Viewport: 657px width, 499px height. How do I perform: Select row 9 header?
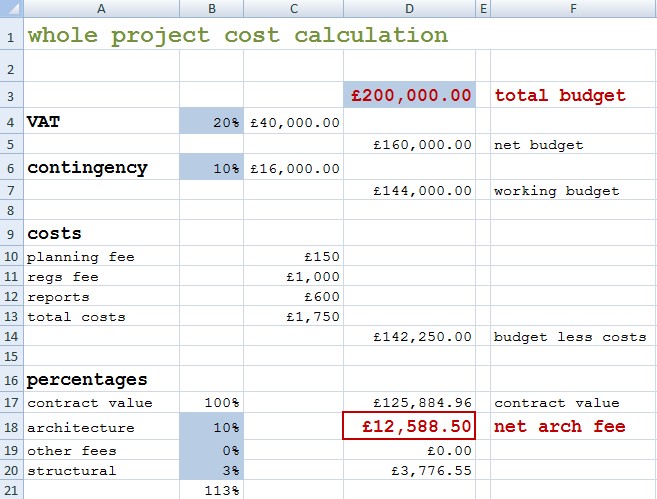pyautogui.click(x=11, y=234)
